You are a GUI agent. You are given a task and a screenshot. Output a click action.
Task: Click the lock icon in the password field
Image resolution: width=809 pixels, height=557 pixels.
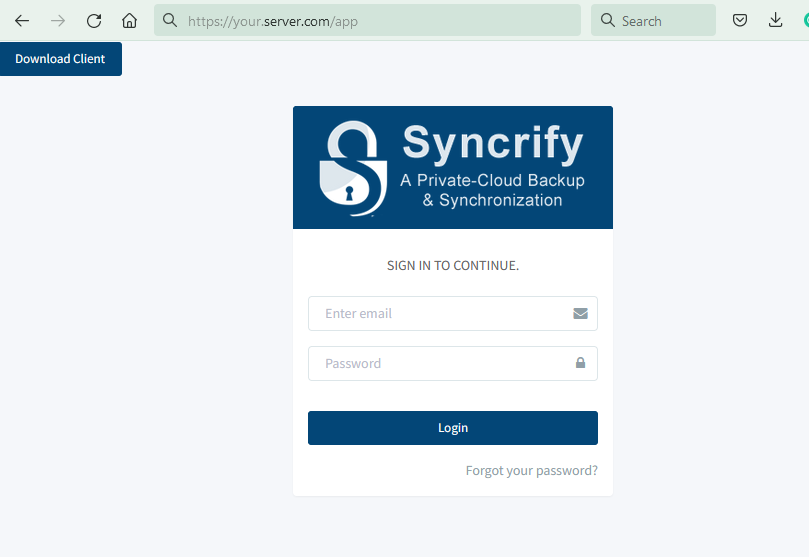(x=580, y=363)
